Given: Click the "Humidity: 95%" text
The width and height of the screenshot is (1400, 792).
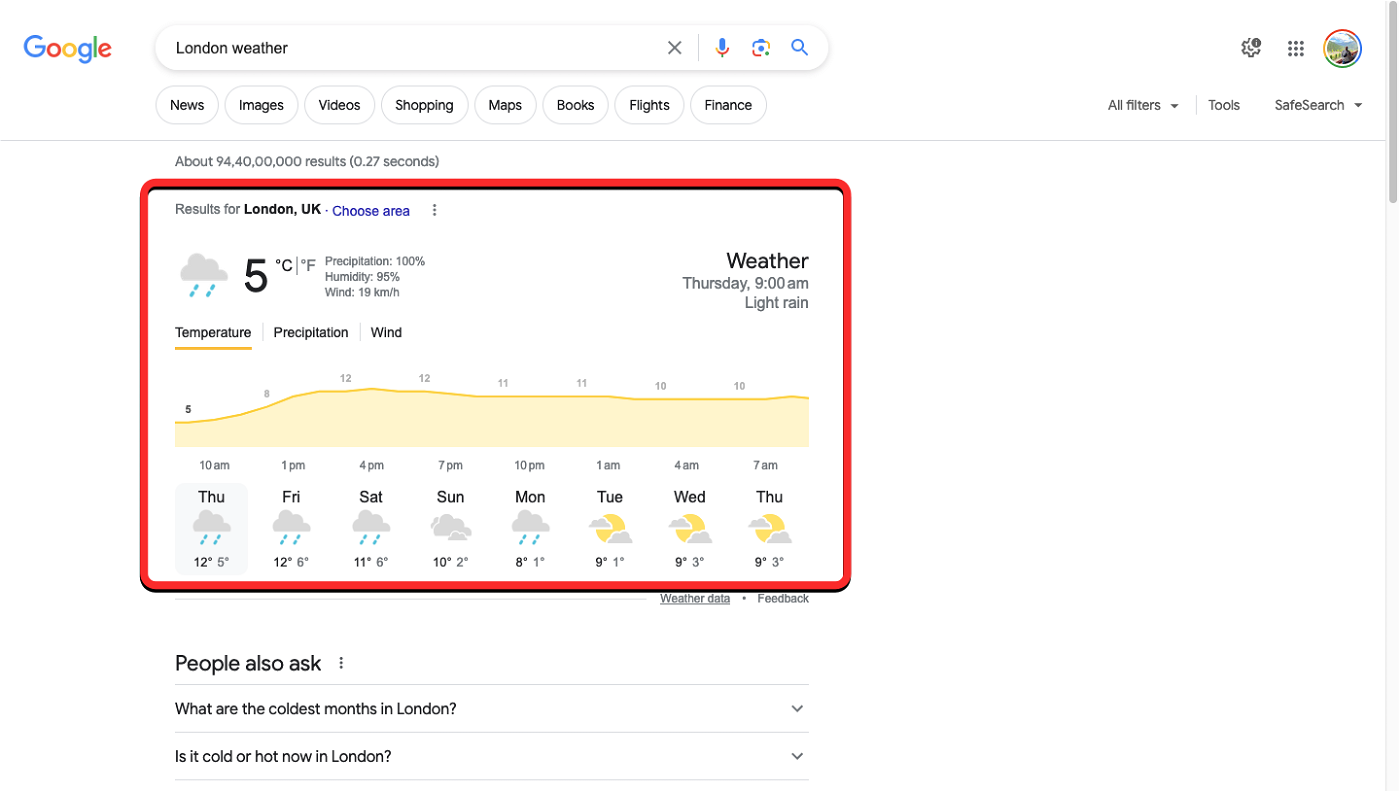Looking at the screenshot, I should coord(362,277).
